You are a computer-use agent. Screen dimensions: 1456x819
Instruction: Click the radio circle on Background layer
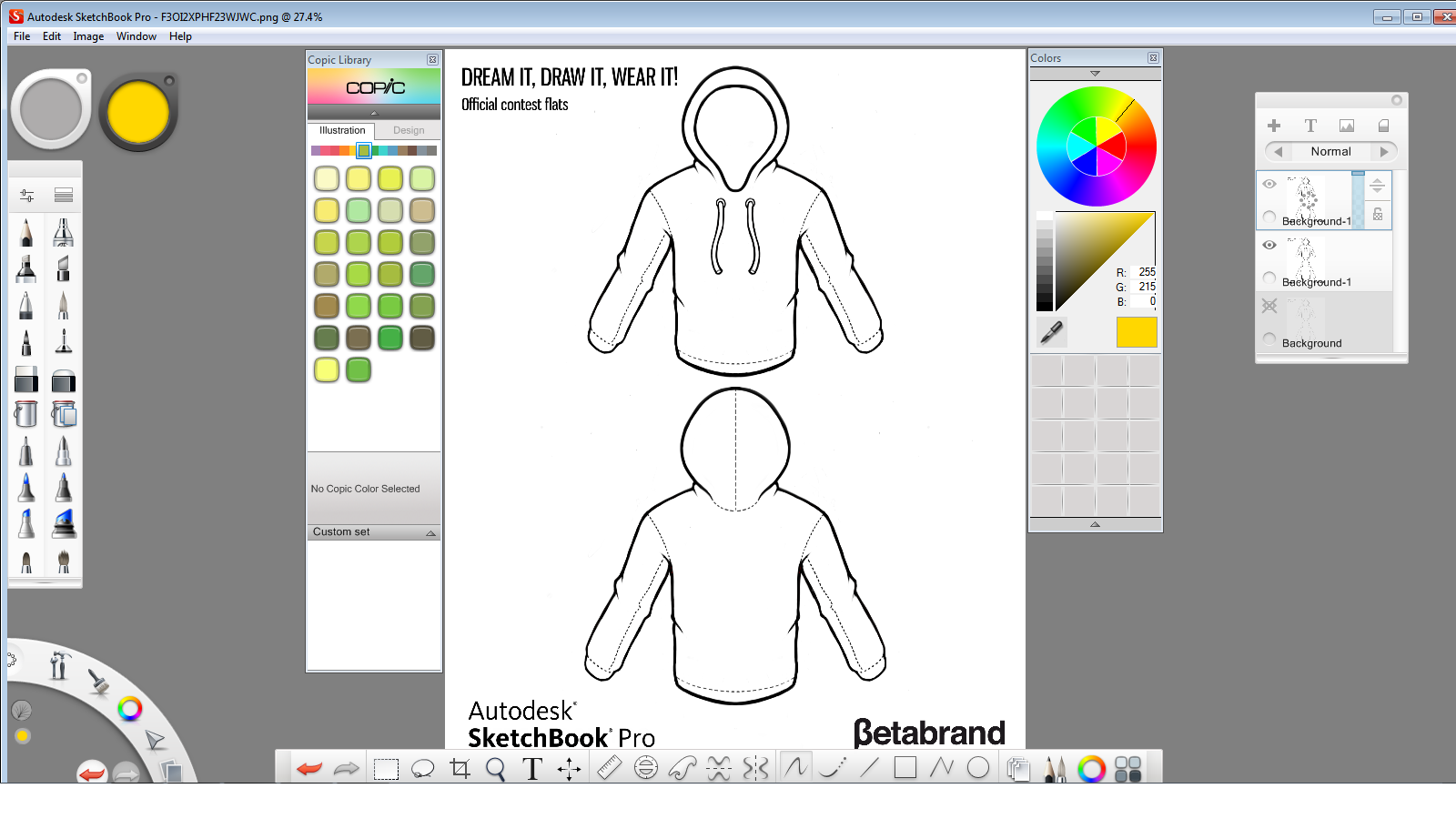tap(1269, 339)
